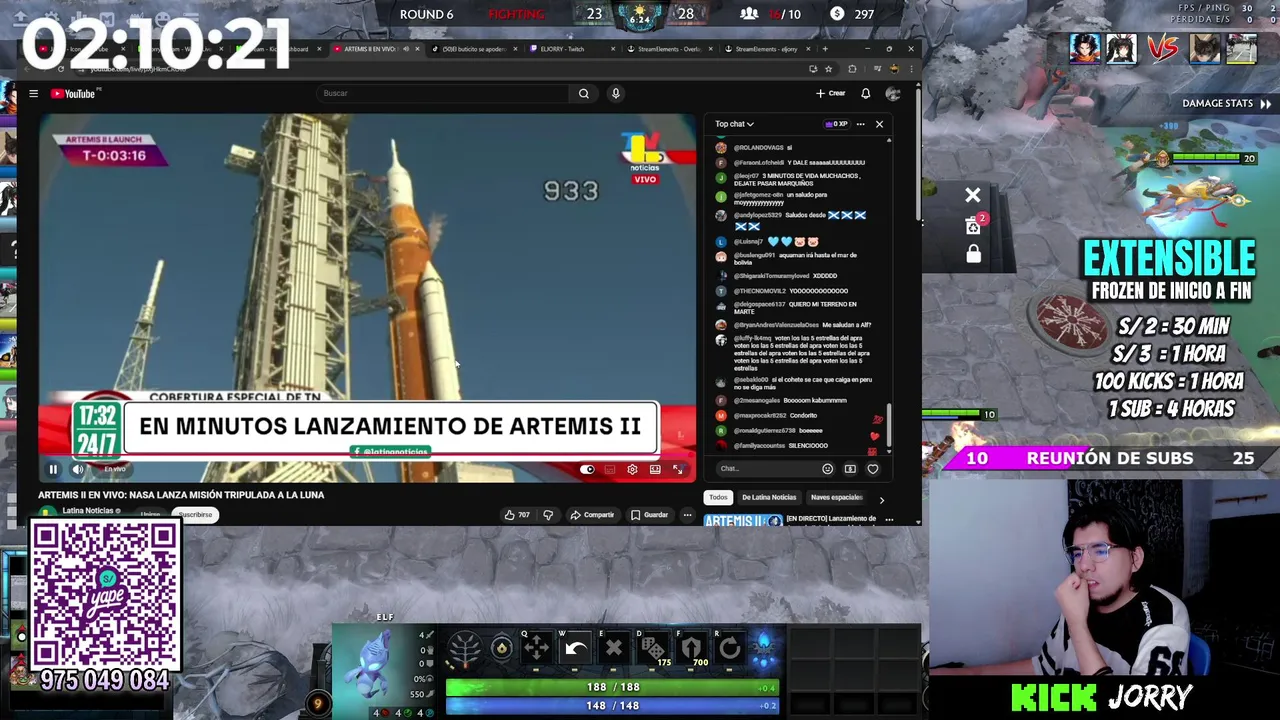Screen dimensions: 1280x720
Task: Expand the Top chat dropdown
Action: click(734, 124)
